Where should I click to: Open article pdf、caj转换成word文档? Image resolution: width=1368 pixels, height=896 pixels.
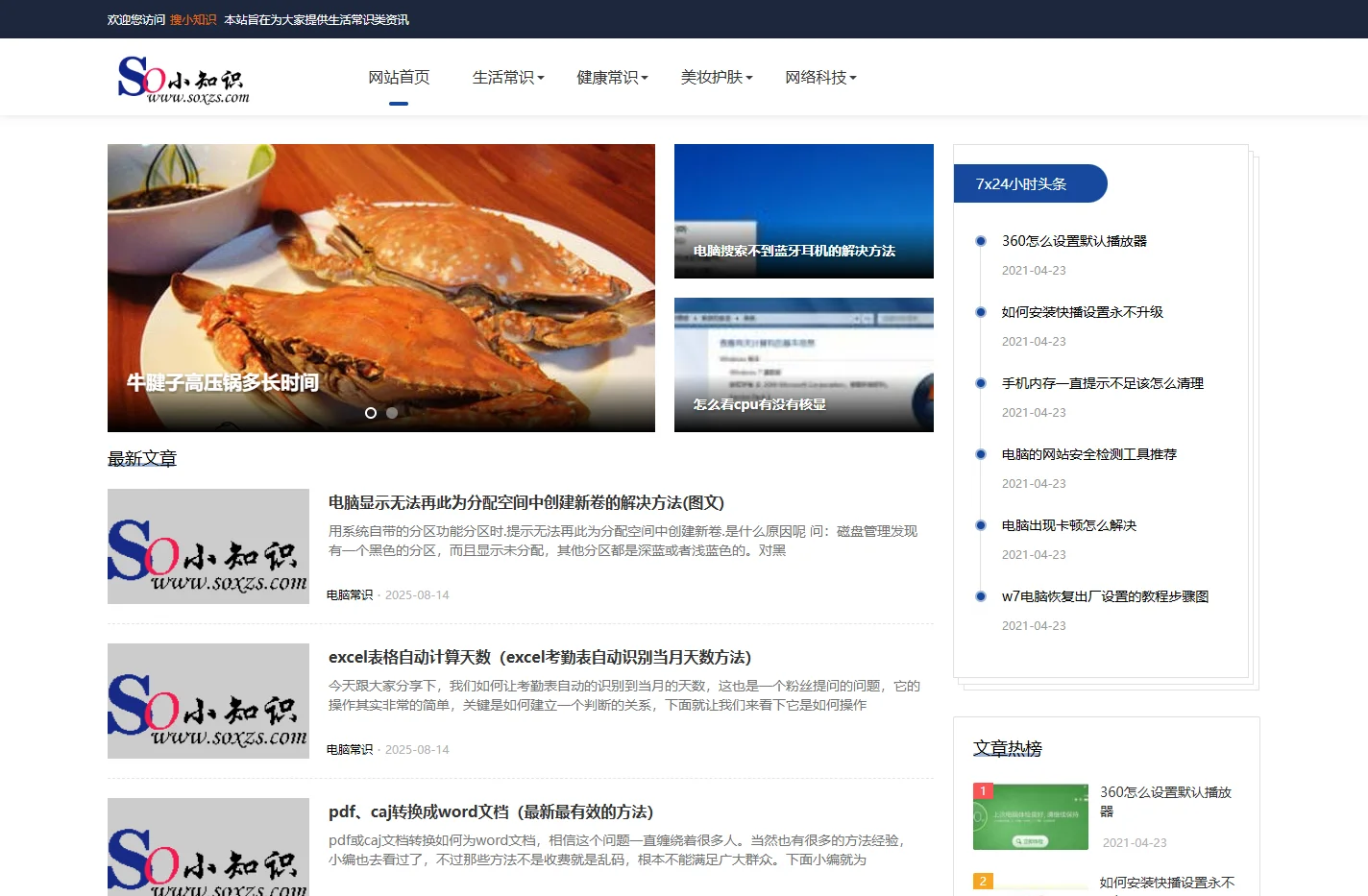coord(491,811)
